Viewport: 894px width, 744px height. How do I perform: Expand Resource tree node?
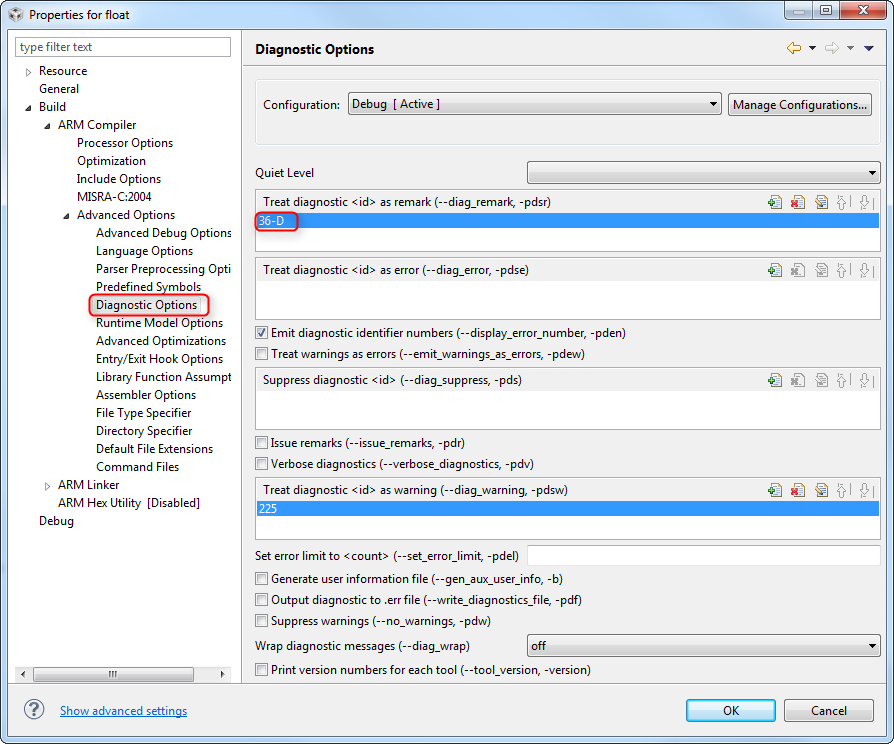pos(29,72)
